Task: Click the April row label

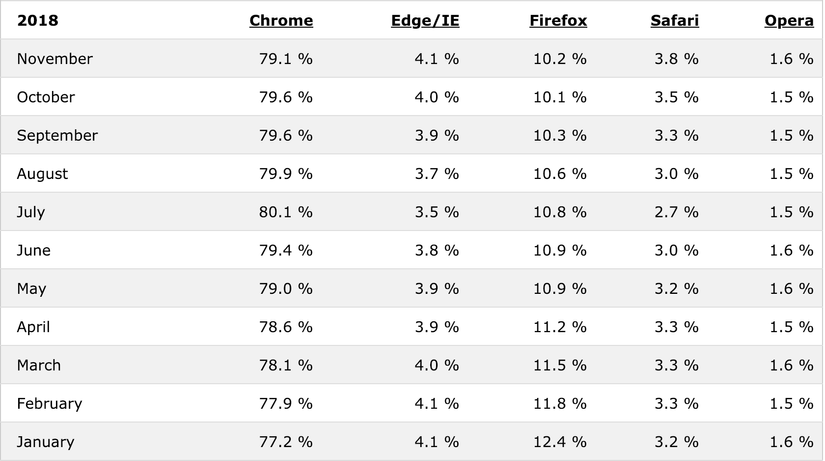Action: [33, 327]
